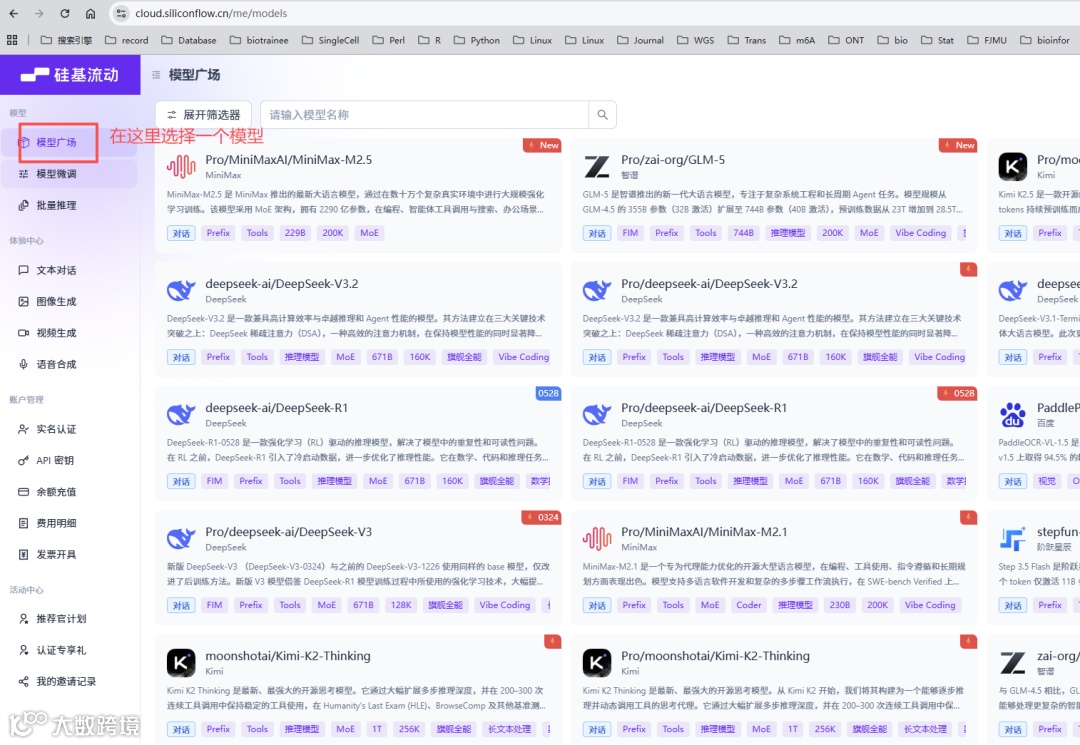Click the blue 0528 badge on deepseek-ai/DeepSeek-R1

point(548,393)
